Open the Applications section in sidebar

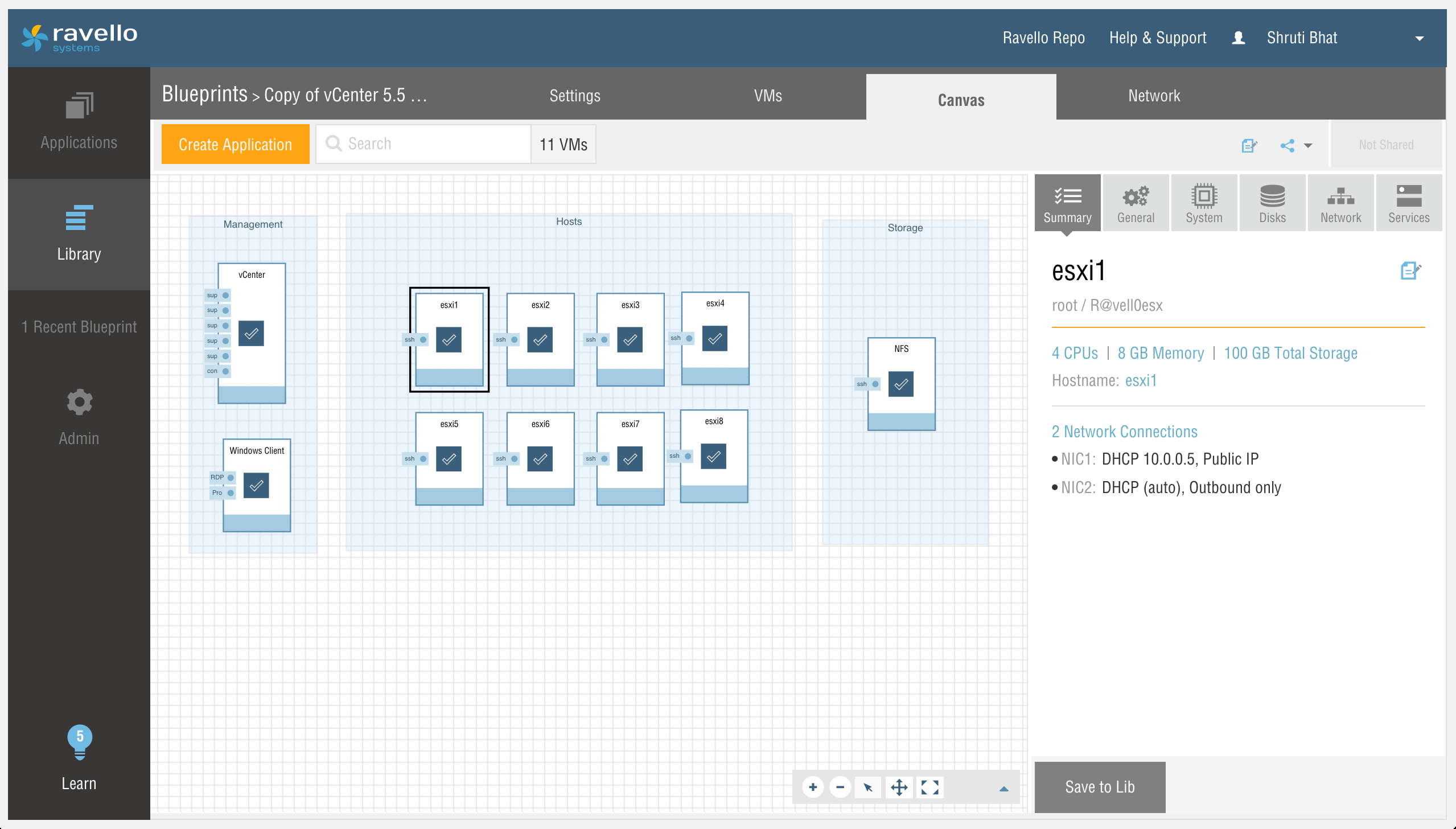coord(79,122)
